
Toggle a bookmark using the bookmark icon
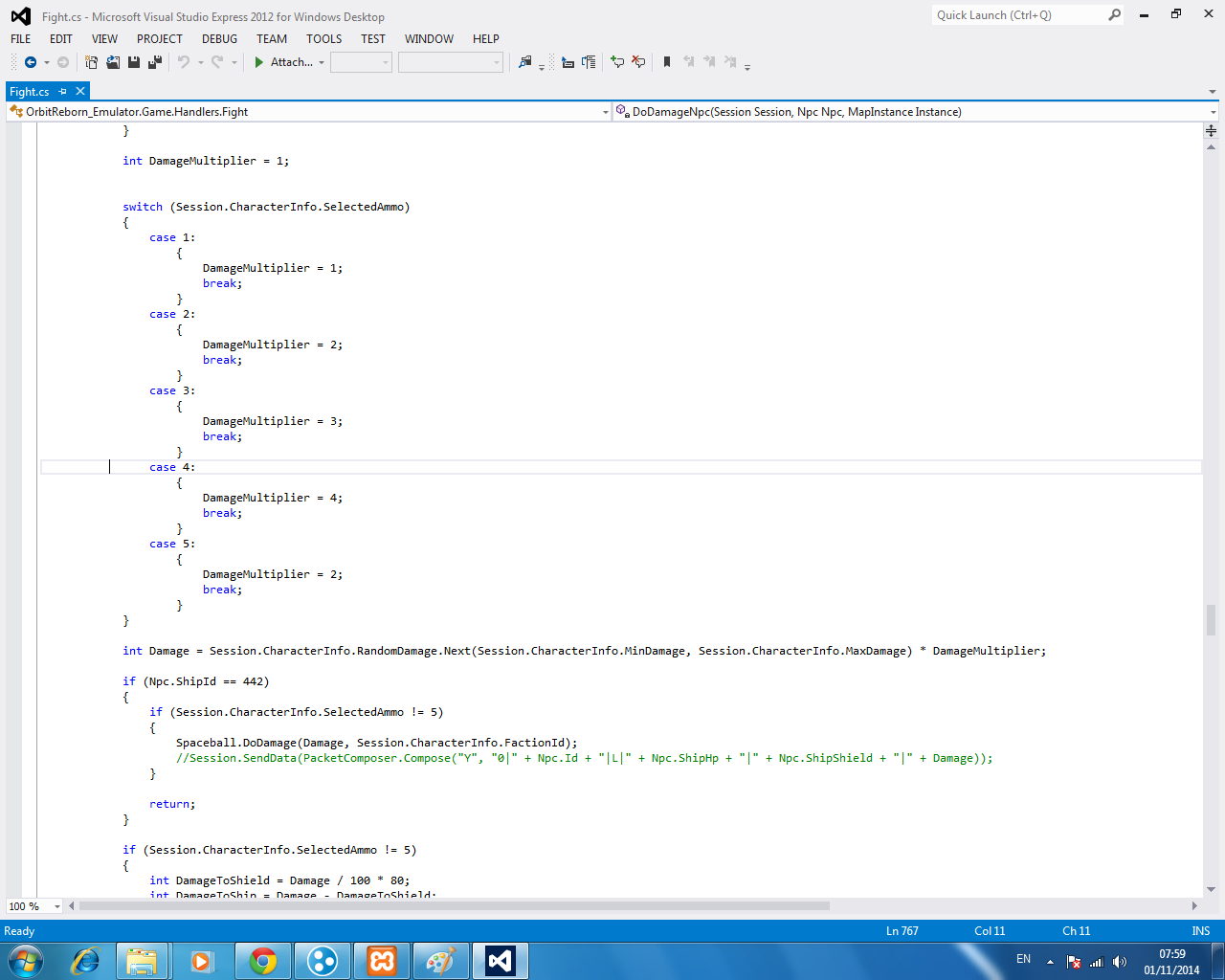click(665, 62)
